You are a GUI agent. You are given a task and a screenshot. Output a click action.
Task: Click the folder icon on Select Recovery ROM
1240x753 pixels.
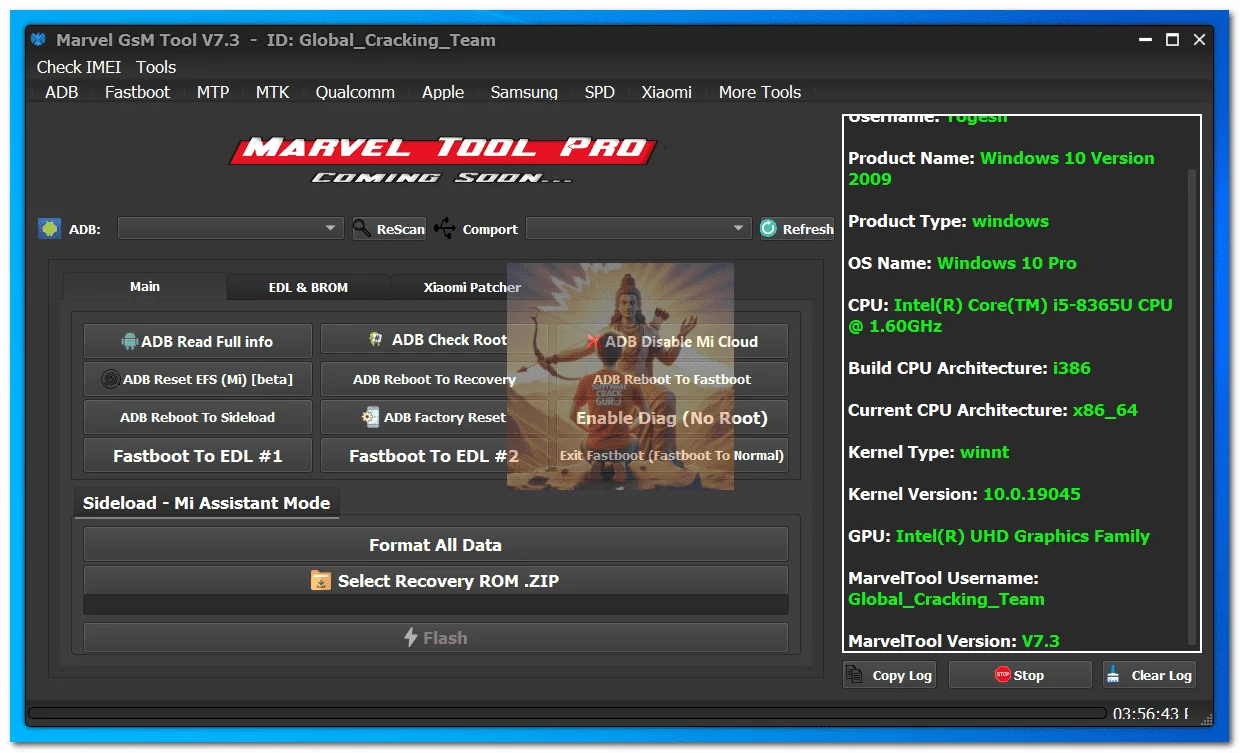coord(321,580)
